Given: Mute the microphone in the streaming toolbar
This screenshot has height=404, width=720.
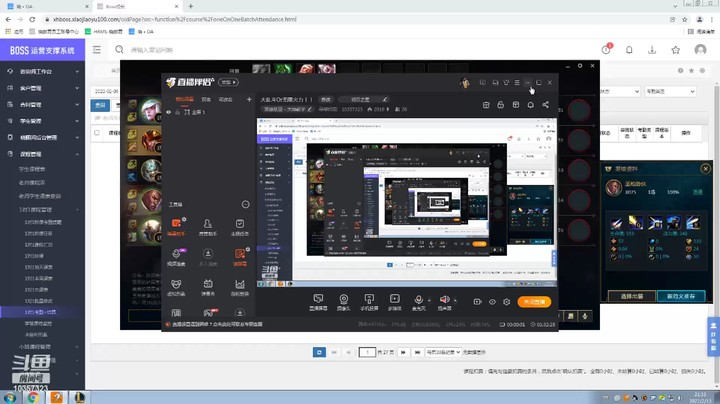Looking at the screenshot, I should pyautogui.click(x=418, y=302).
